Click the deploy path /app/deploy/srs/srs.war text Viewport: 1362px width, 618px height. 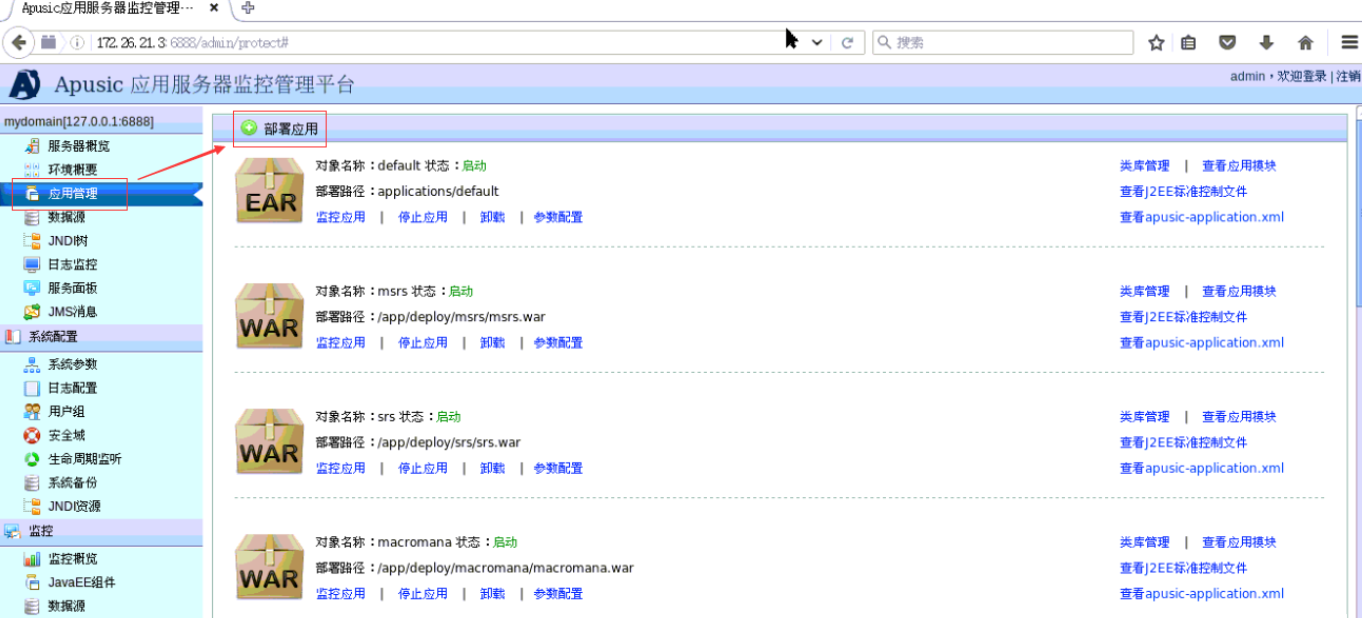(449, 443)
